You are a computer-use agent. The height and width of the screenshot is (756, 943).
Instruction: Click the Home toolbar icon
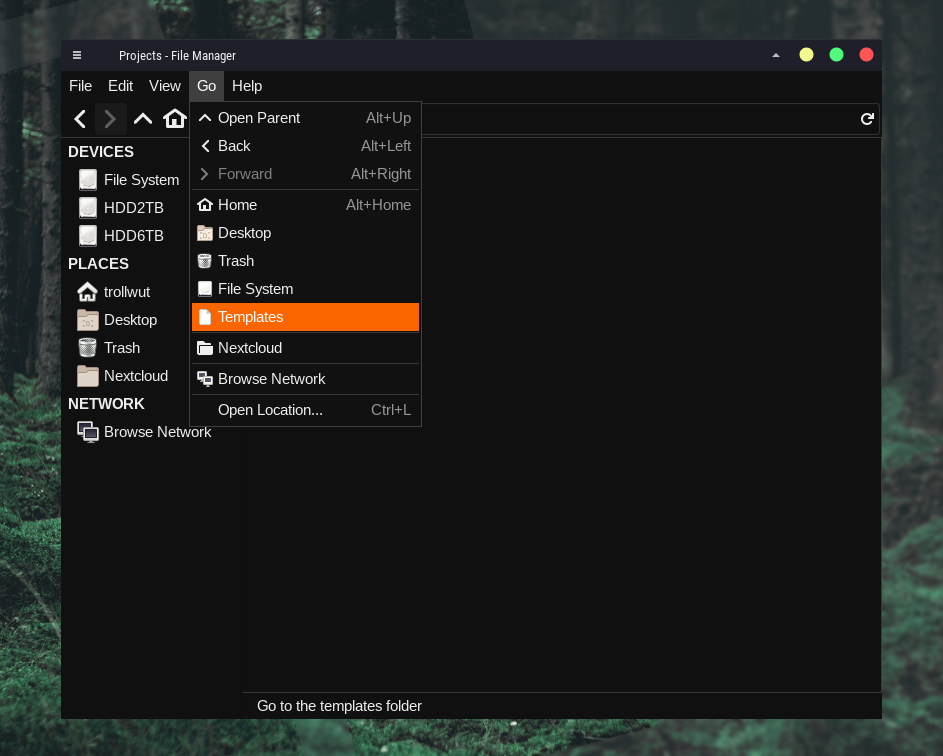[175, 120]
